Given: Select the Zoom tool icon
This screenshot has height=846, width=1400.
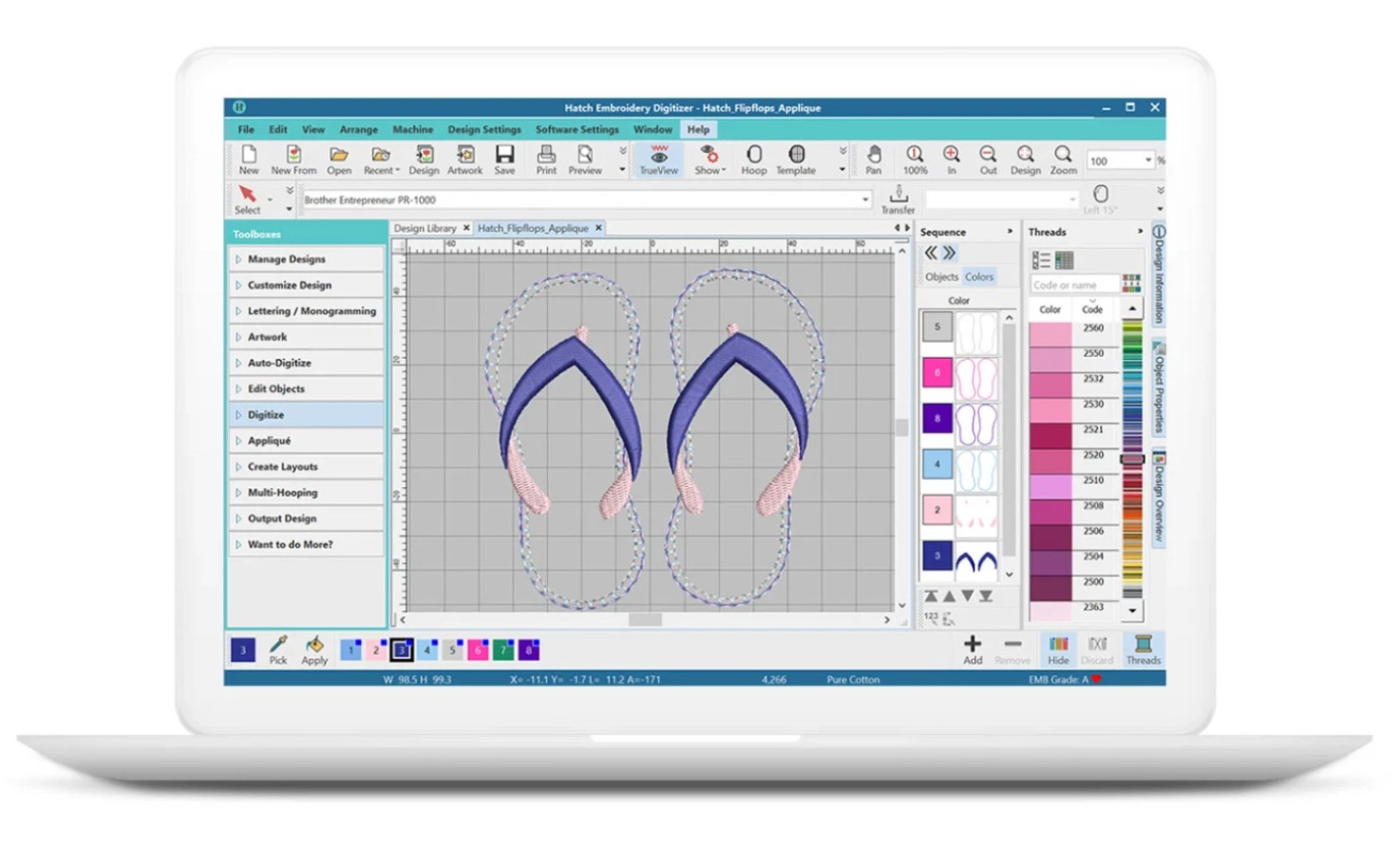Looking at the screenshot, I should [1064, 159].
